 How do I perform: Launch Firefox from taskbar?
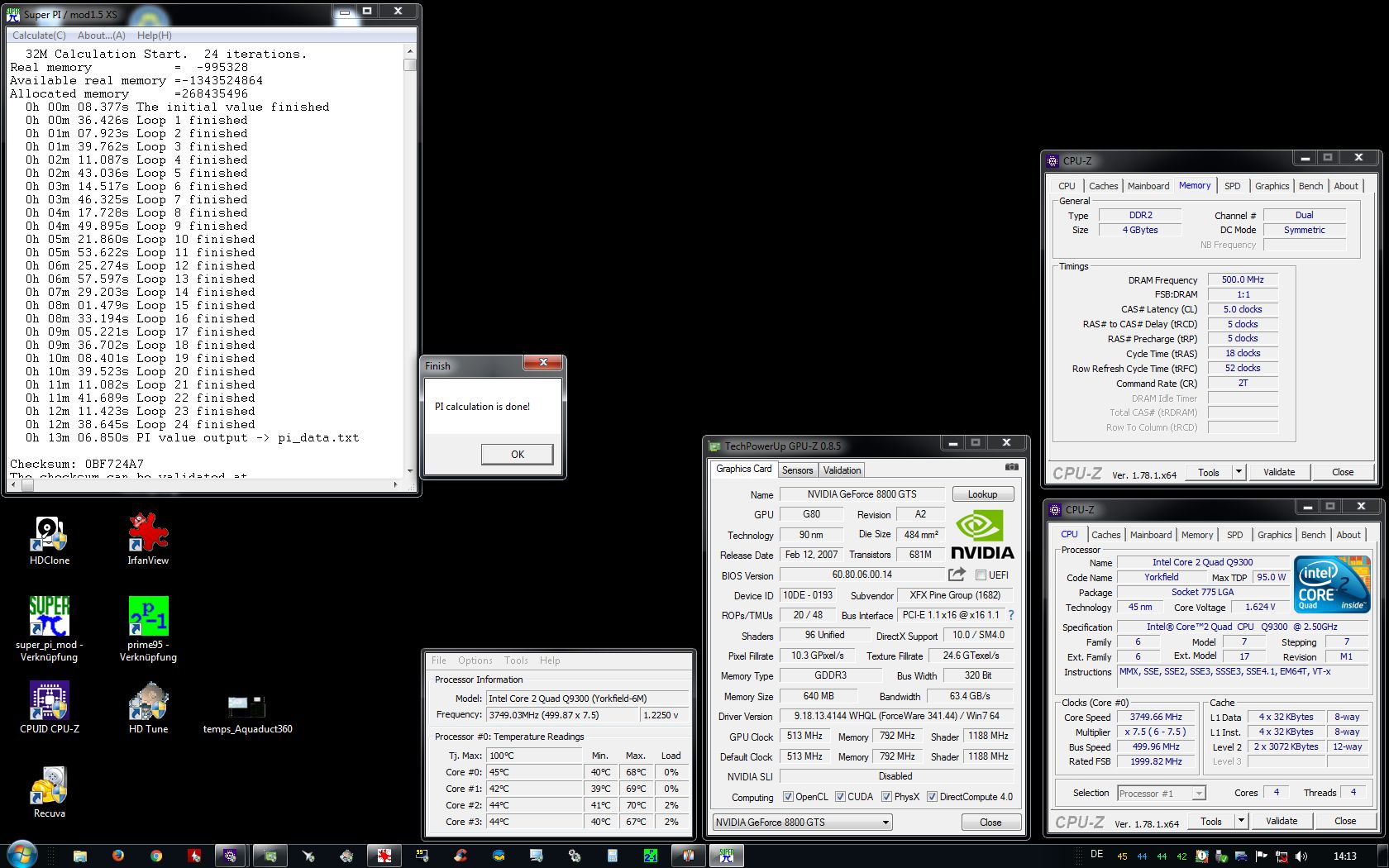click(118, 856)
